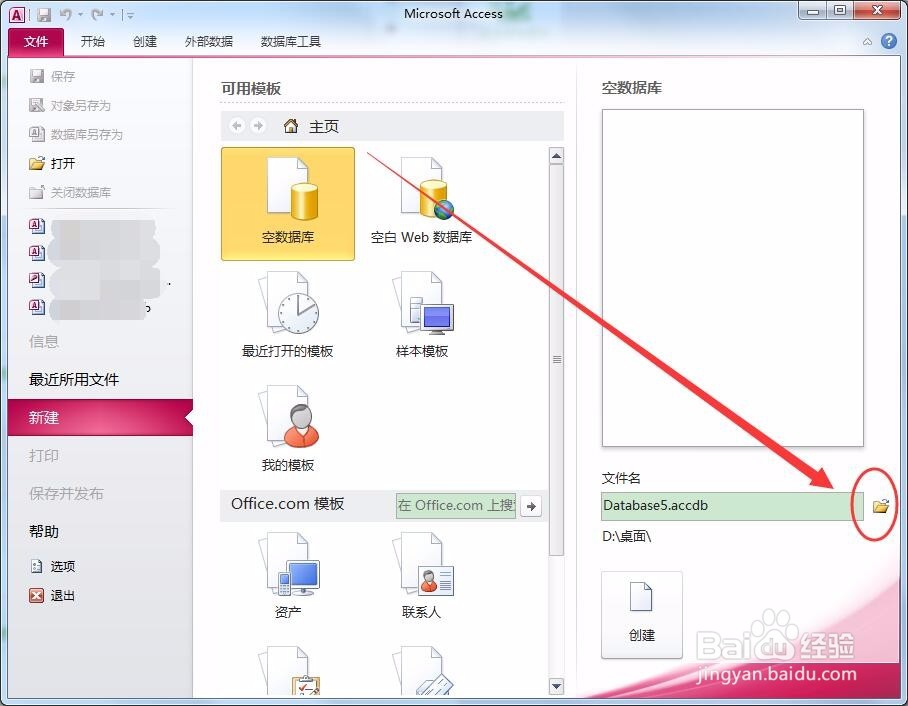Click the template navigation forward arrow
Image resolution: width=908 pixels, height=706 pixels.
[258, 126]
